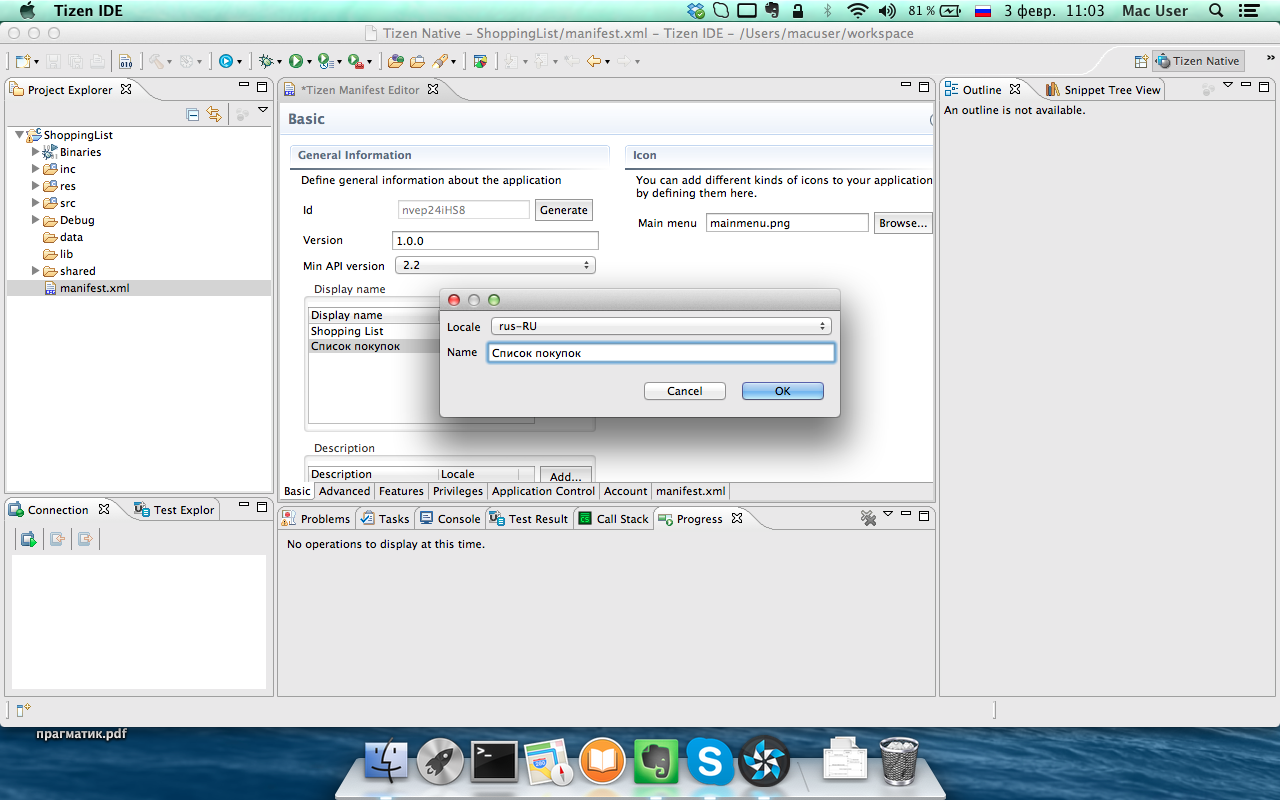1280x800 pixels.
Task: Click the yellow Back arrow toolbar icon
Action: (x=594, y=61)
